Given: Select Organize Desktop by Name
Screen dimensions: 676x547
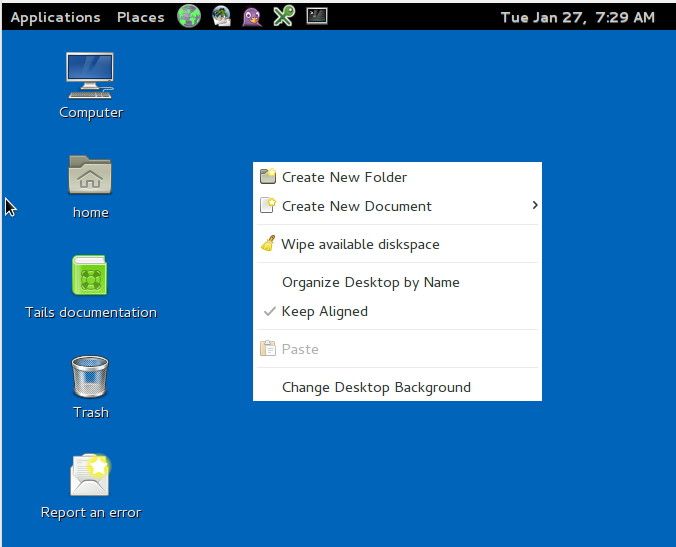Looking at the screenshot, I should pyautogui.click(x=397, y=282).
